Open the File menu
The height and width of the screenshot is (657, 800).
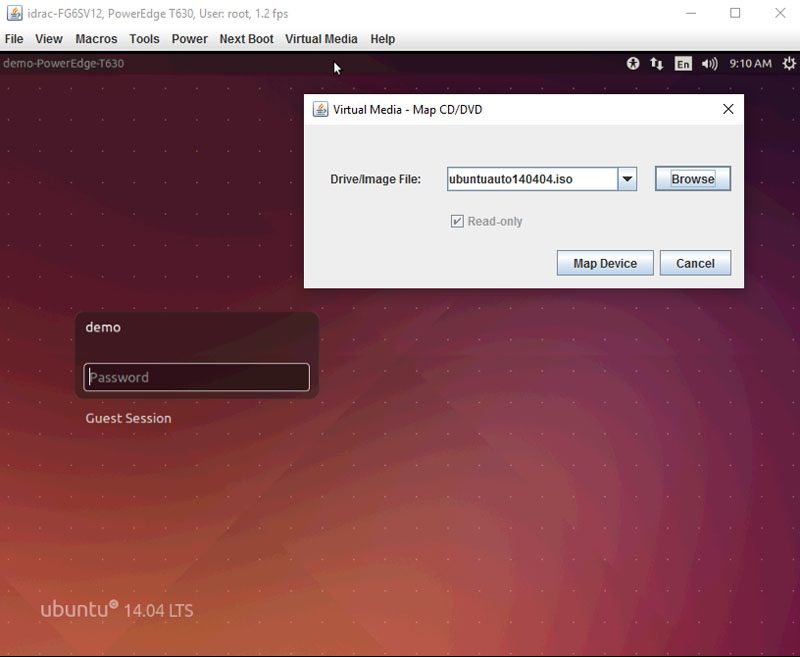click(x=14, y=39)
